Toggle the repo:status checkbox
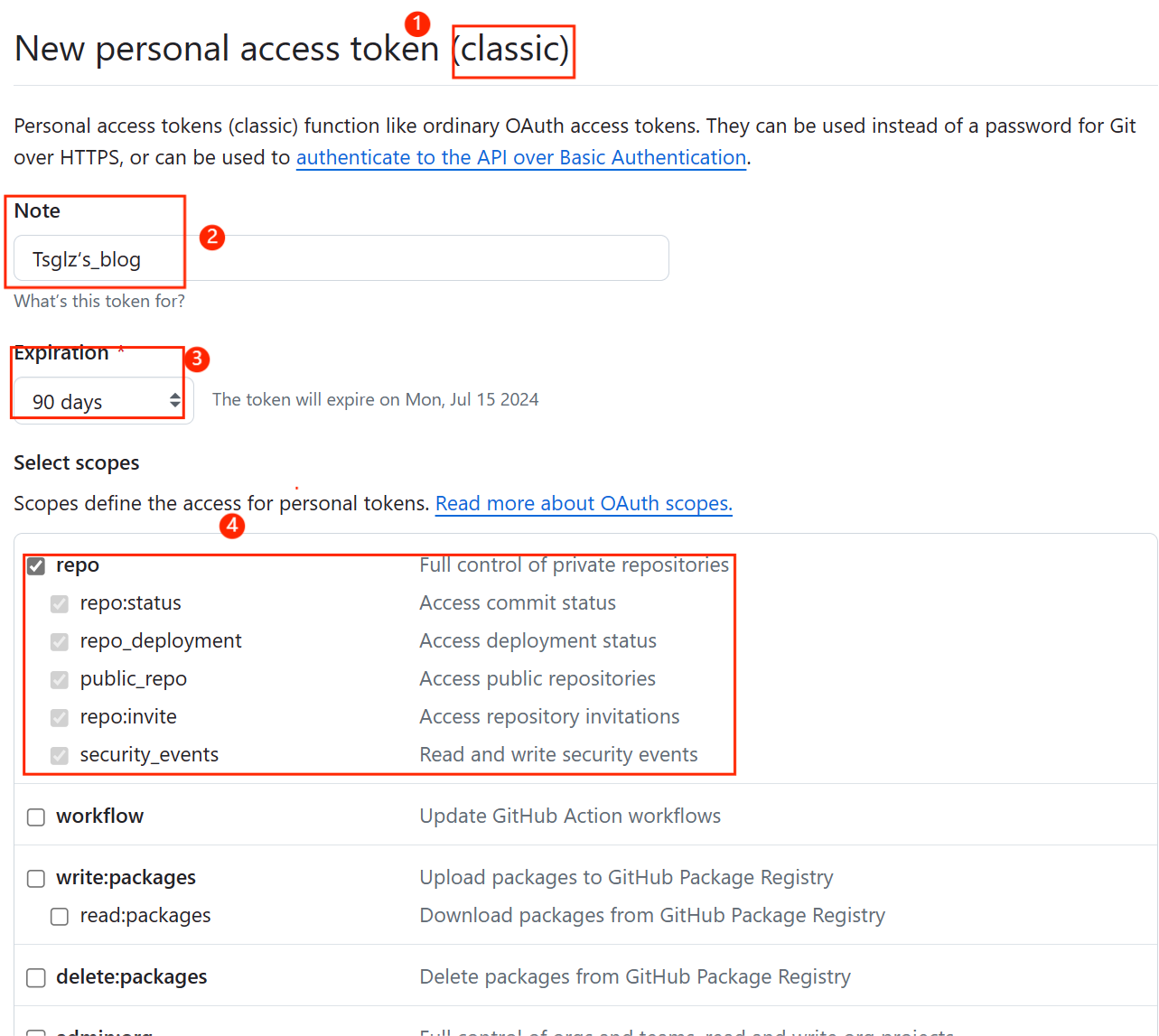The width and height of the screenshot is (1159, 1036). coord(60,604)
